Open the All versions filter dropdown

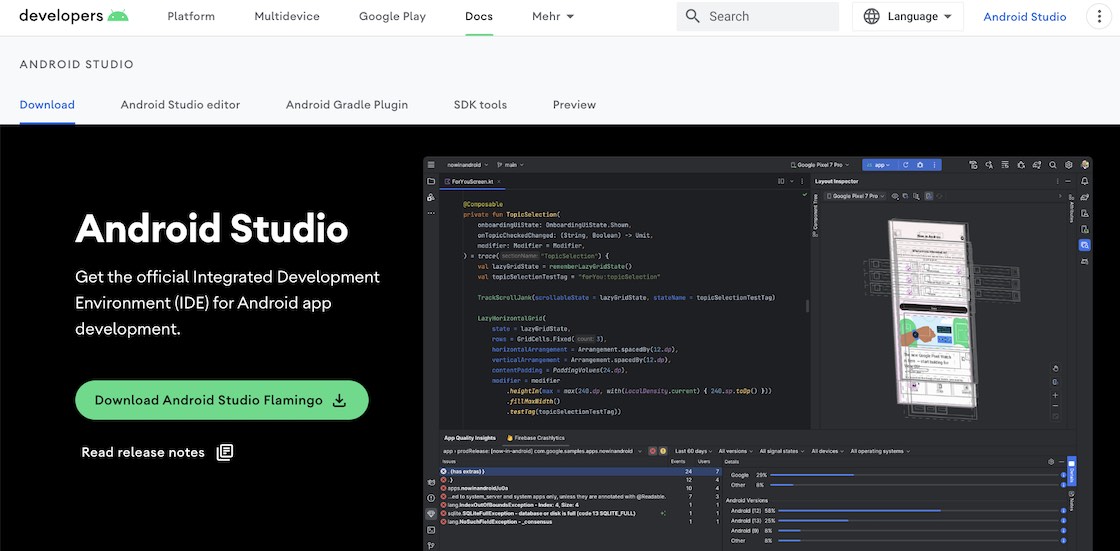coord(736,451)
